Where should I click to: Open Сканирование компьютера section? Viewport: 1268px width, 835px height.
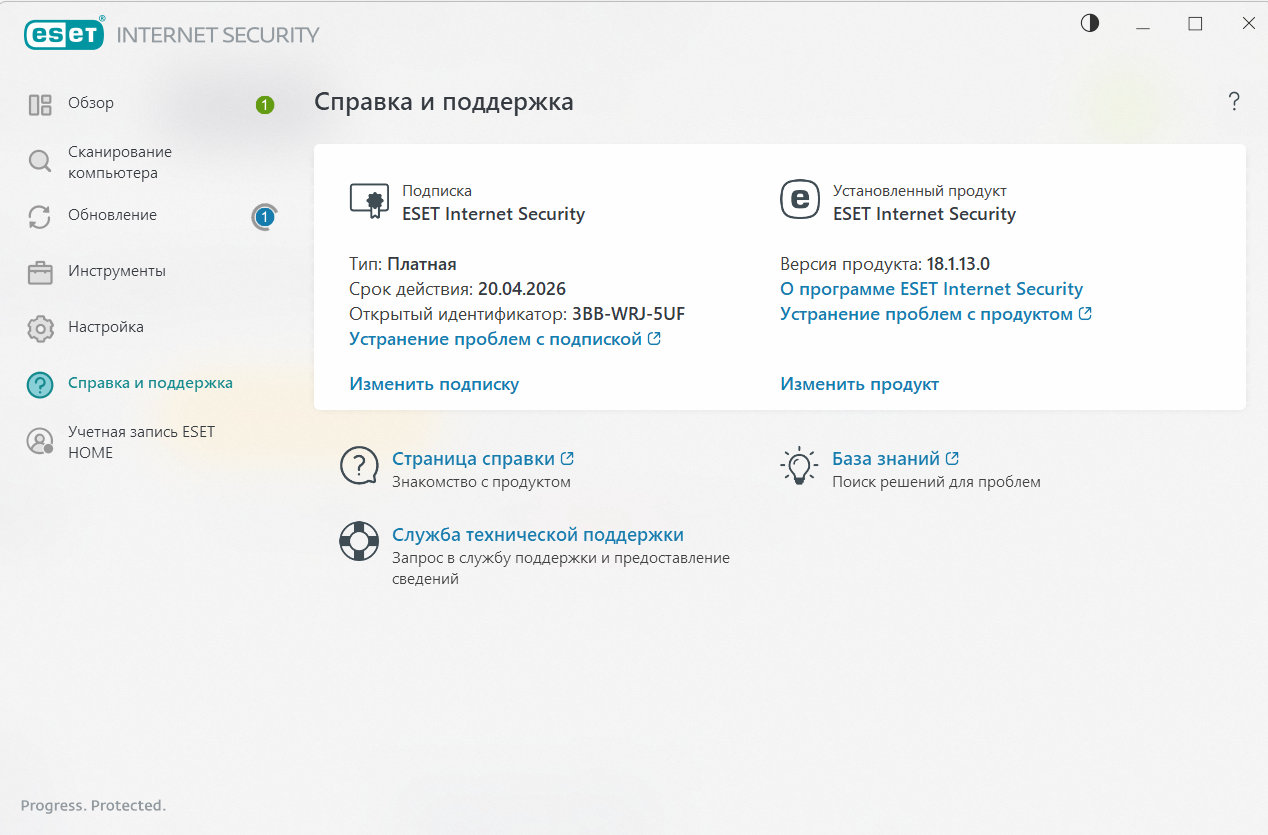120,162
